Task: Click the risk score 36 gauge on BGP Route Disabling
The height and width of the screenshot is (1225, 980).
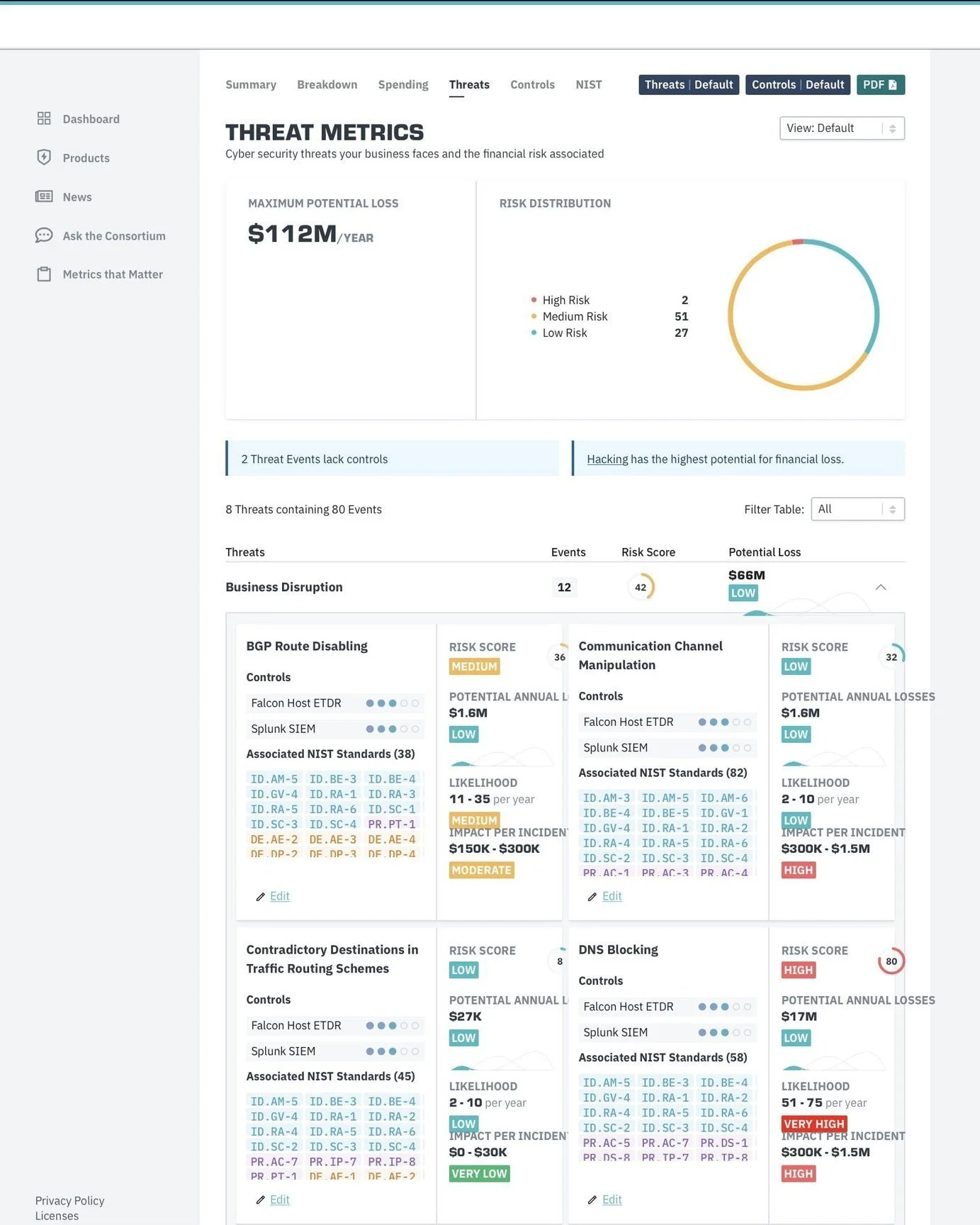Action: coord(558,657)
